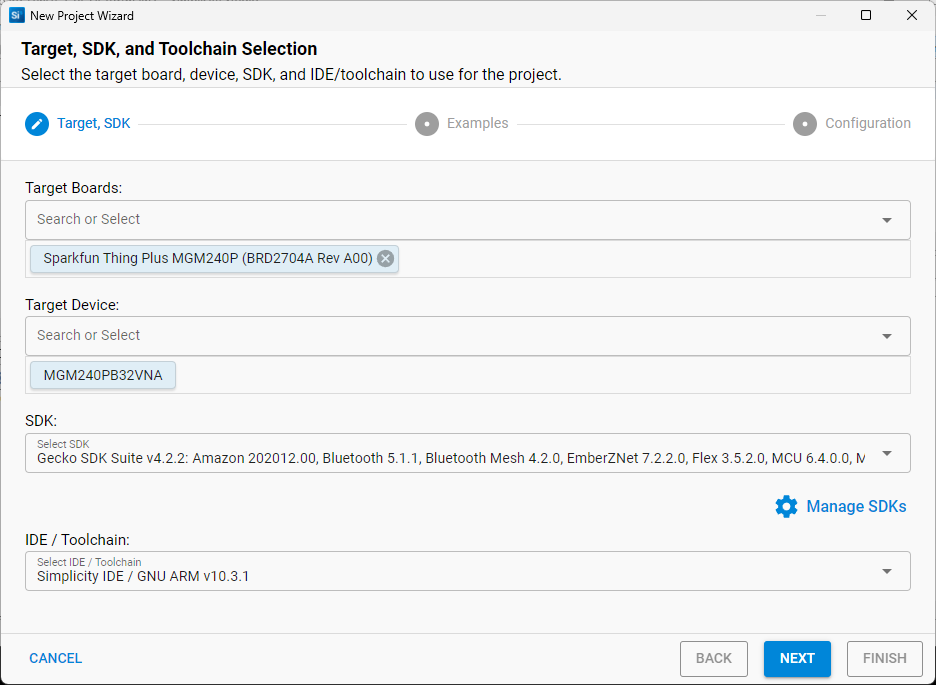Switch to the Examples wizard step
This screenshot has width=936, height=685.
pyautogui.click(x=478, y=123)
